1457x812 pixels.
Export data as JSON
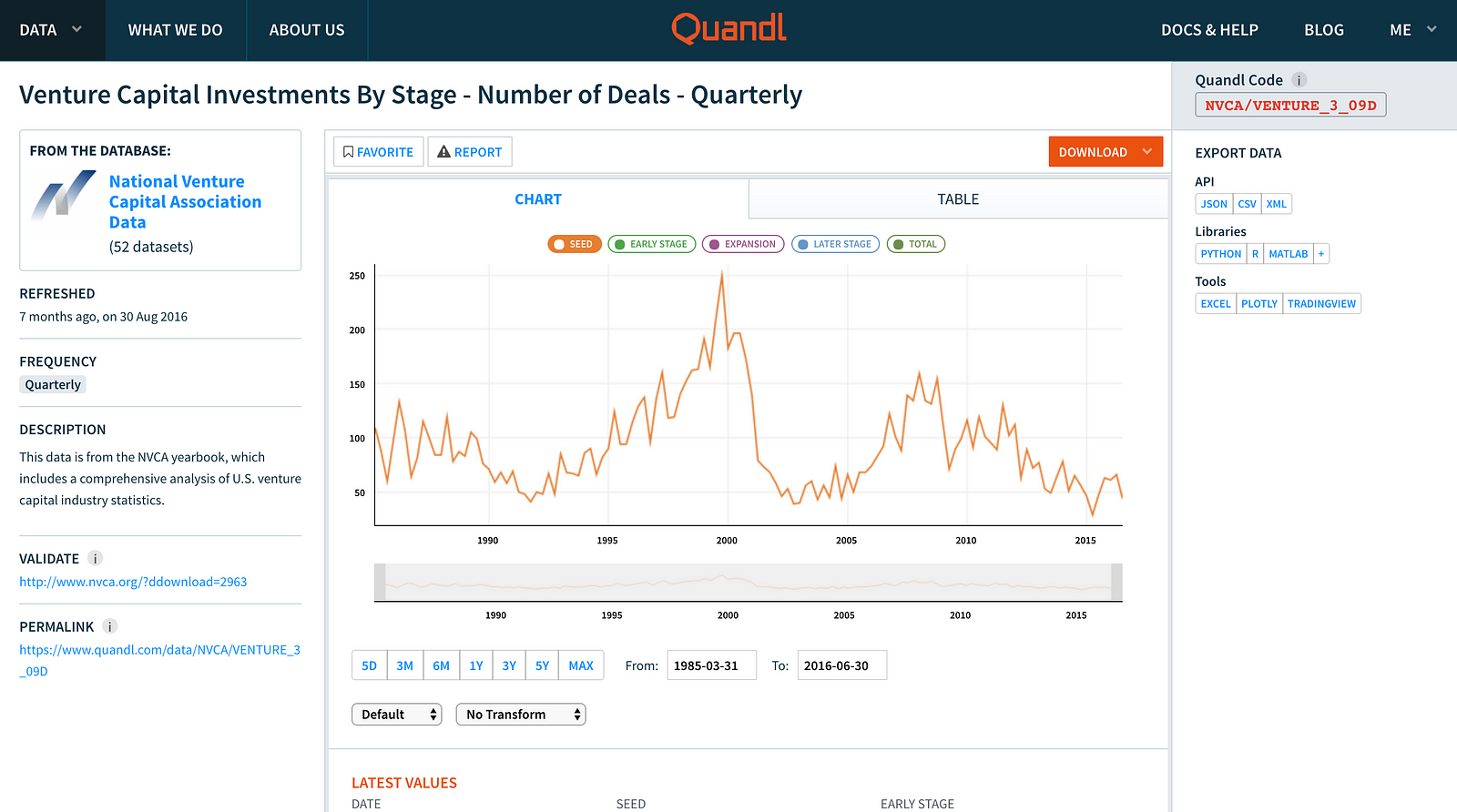pos(1214,204)
